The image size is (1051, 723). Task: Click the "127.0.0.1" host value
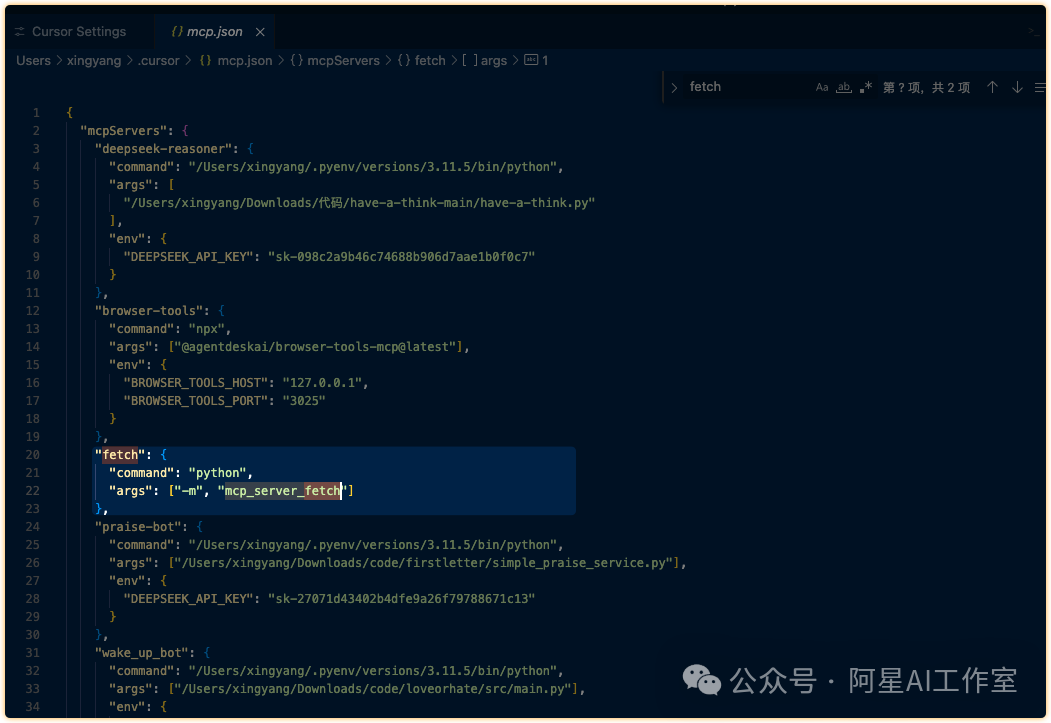point(322,383)
